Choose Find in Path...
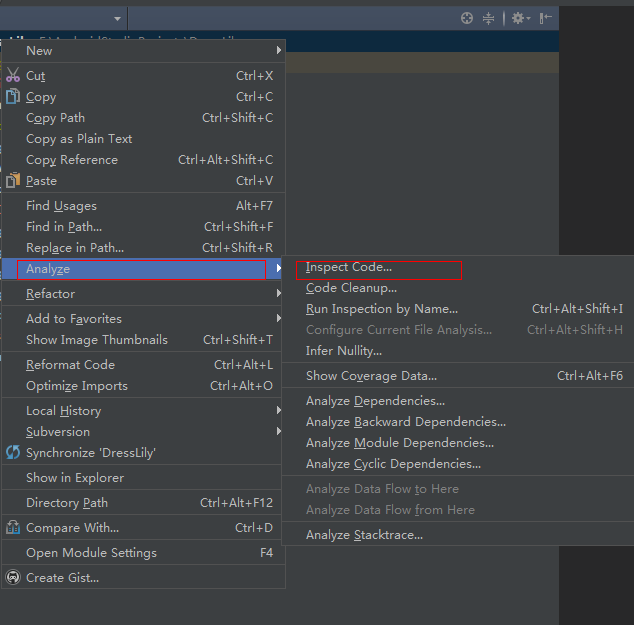634x625 pixels. [144, 227]
